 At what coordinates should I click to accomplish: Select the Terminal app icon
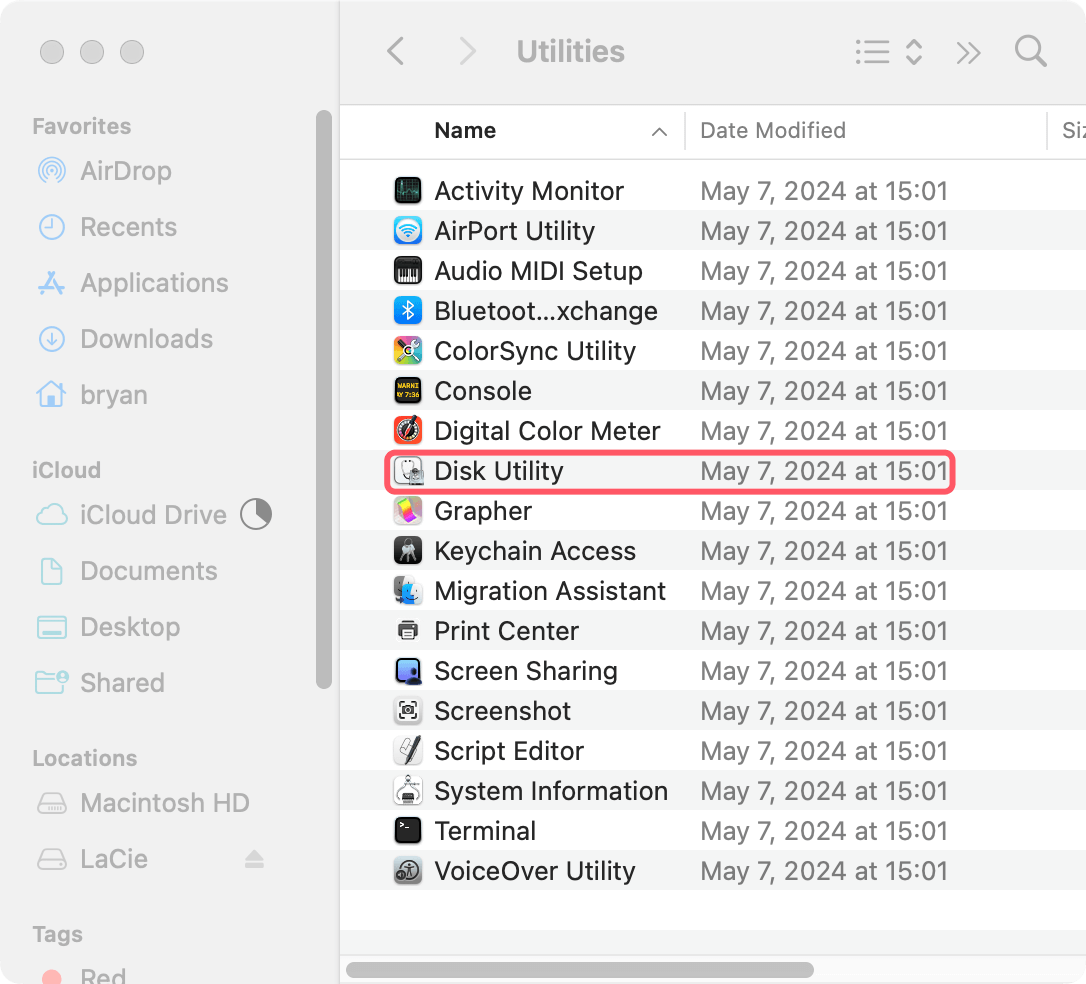click(x=412, y=831)
